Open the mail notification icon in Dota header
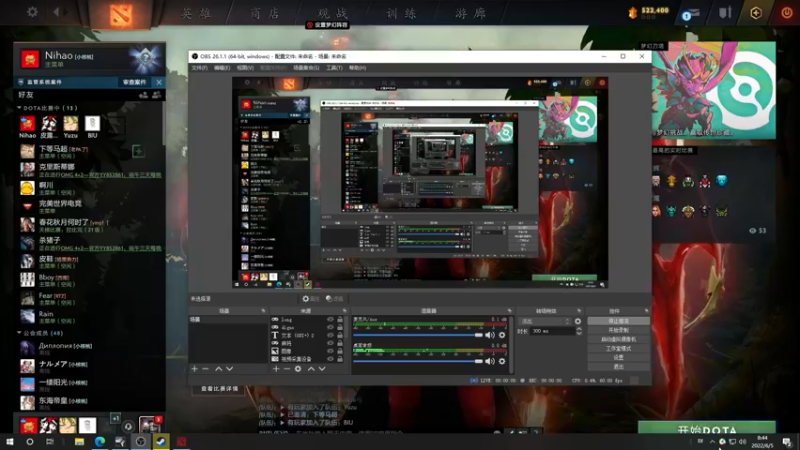This screenshot has height=450, width=800. click(x=690, y=14)
